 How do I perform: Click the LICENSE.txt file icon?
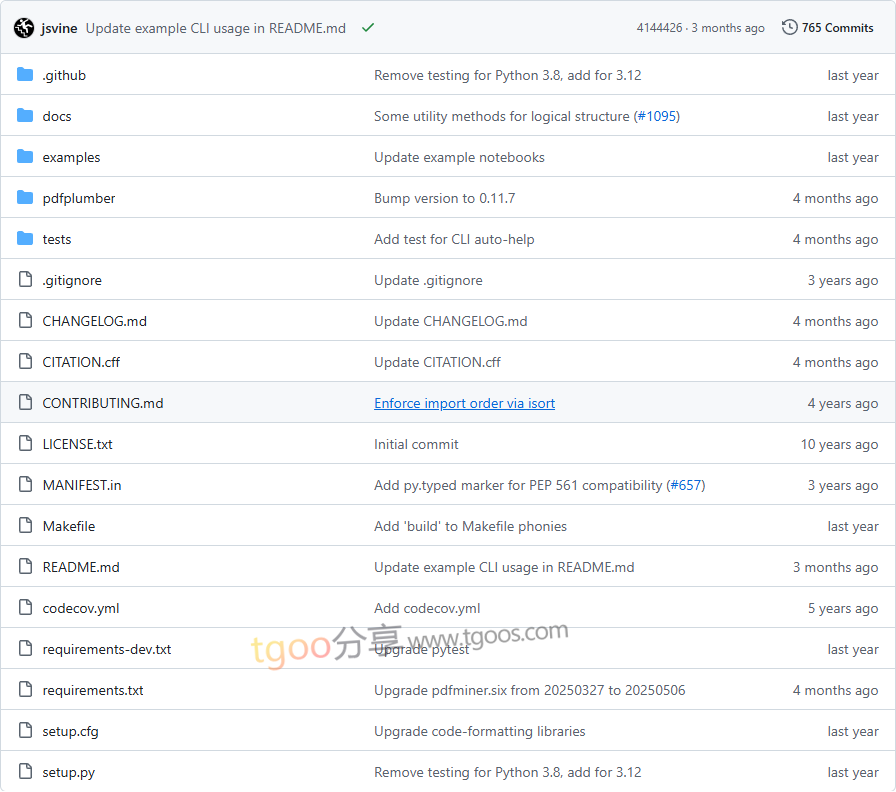point(25,444)
